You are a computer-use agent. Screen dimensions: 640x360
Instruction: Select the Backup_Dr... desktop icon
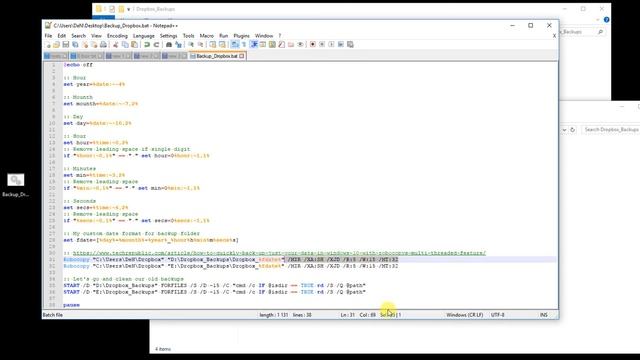click(16, 185)
